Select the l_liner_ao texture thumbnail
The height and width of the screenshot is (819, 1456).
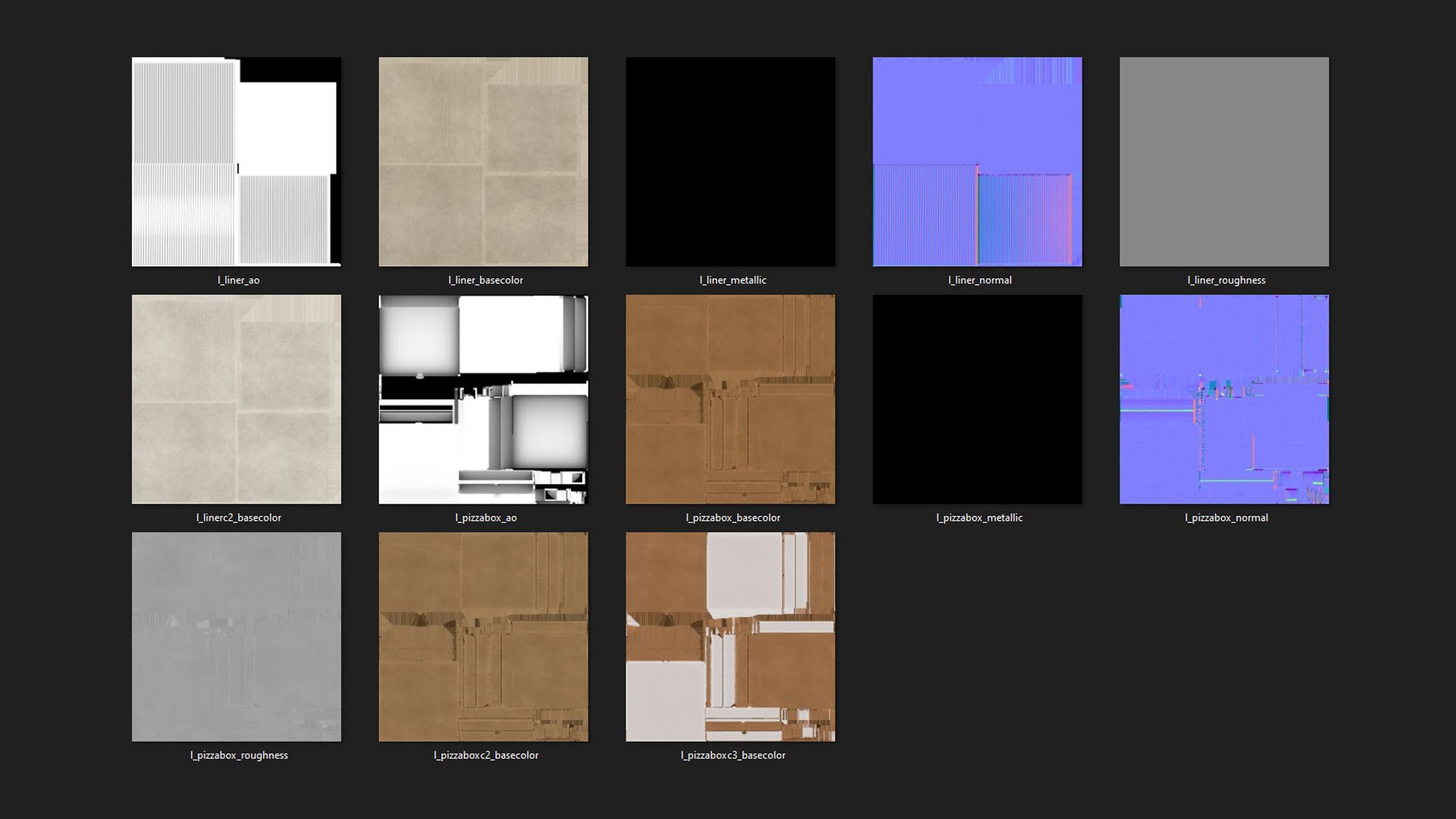click(236, 162)
